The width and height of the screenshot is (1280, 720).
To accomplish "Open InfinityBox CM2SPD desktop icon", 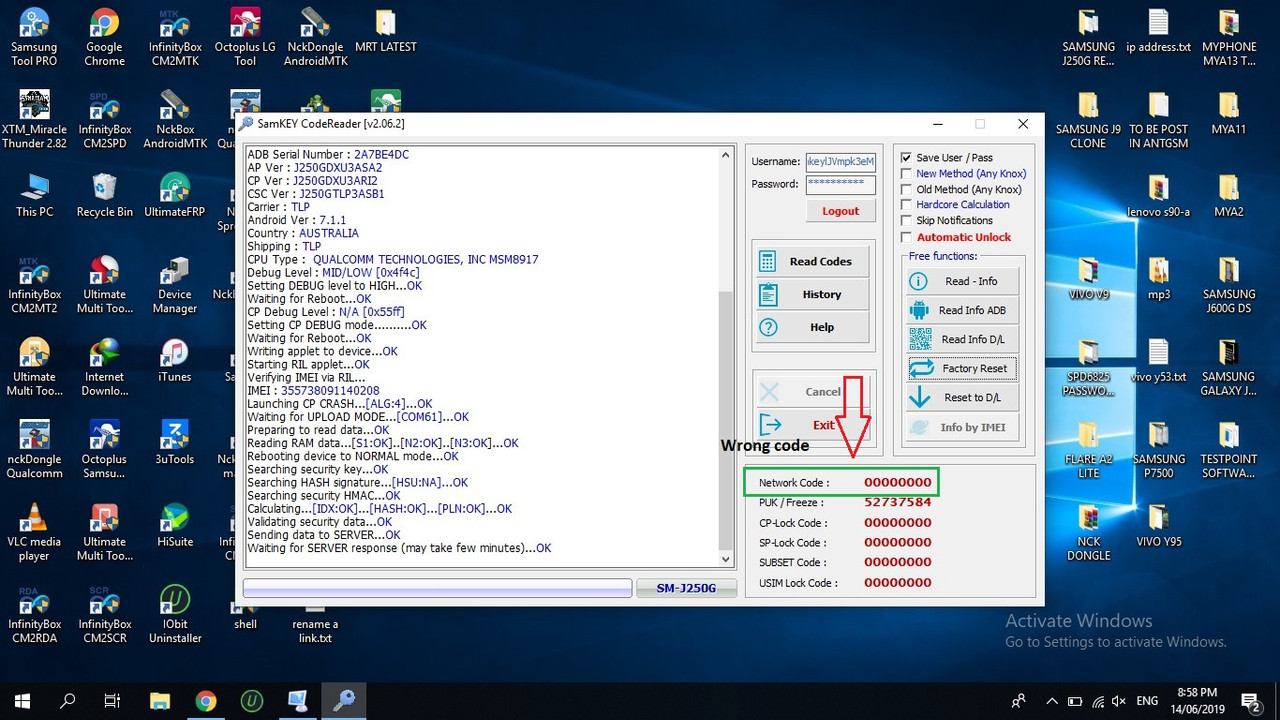I will click(104, 120).
